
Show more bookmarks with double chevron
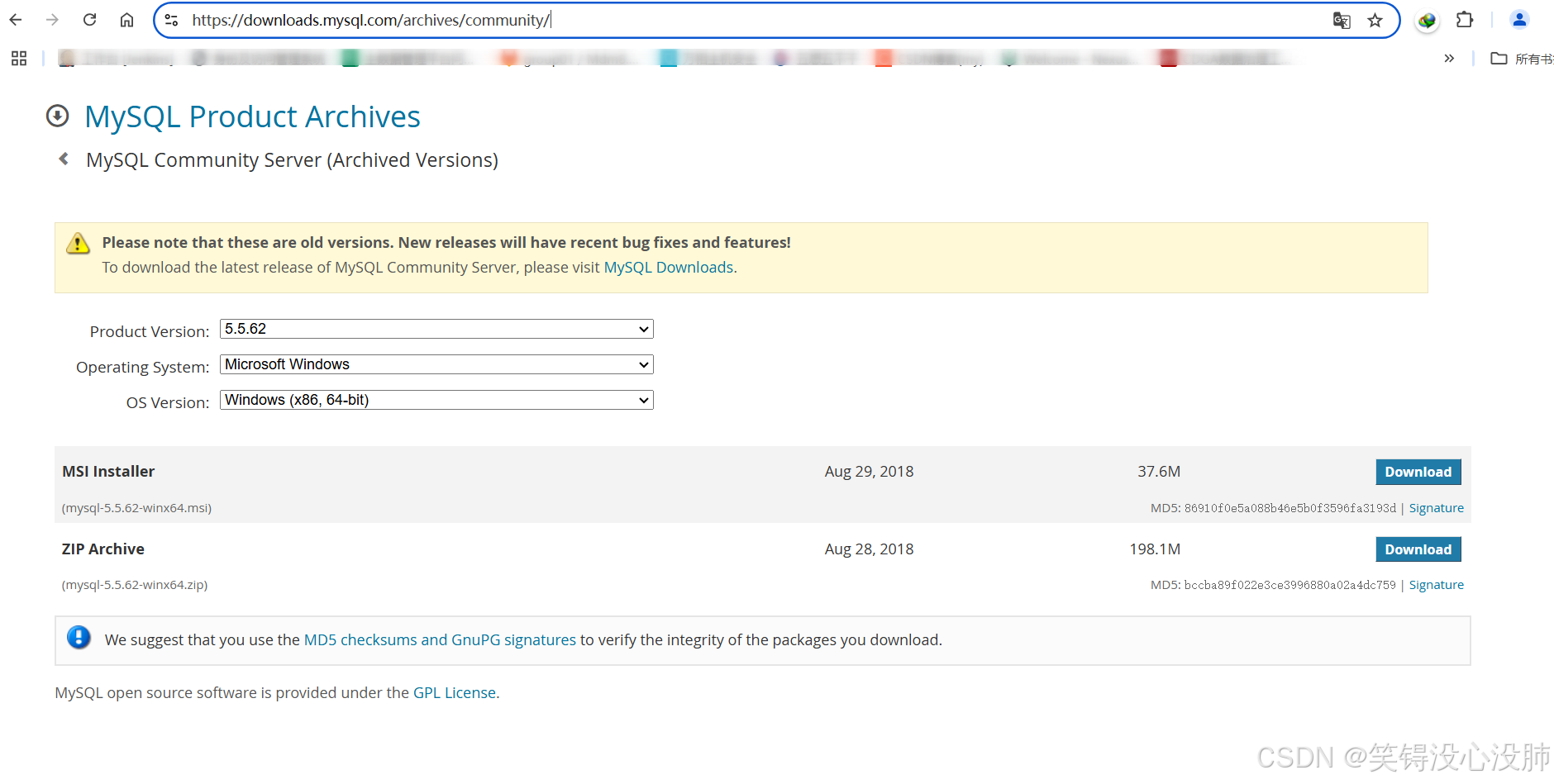pos(1449,58)
